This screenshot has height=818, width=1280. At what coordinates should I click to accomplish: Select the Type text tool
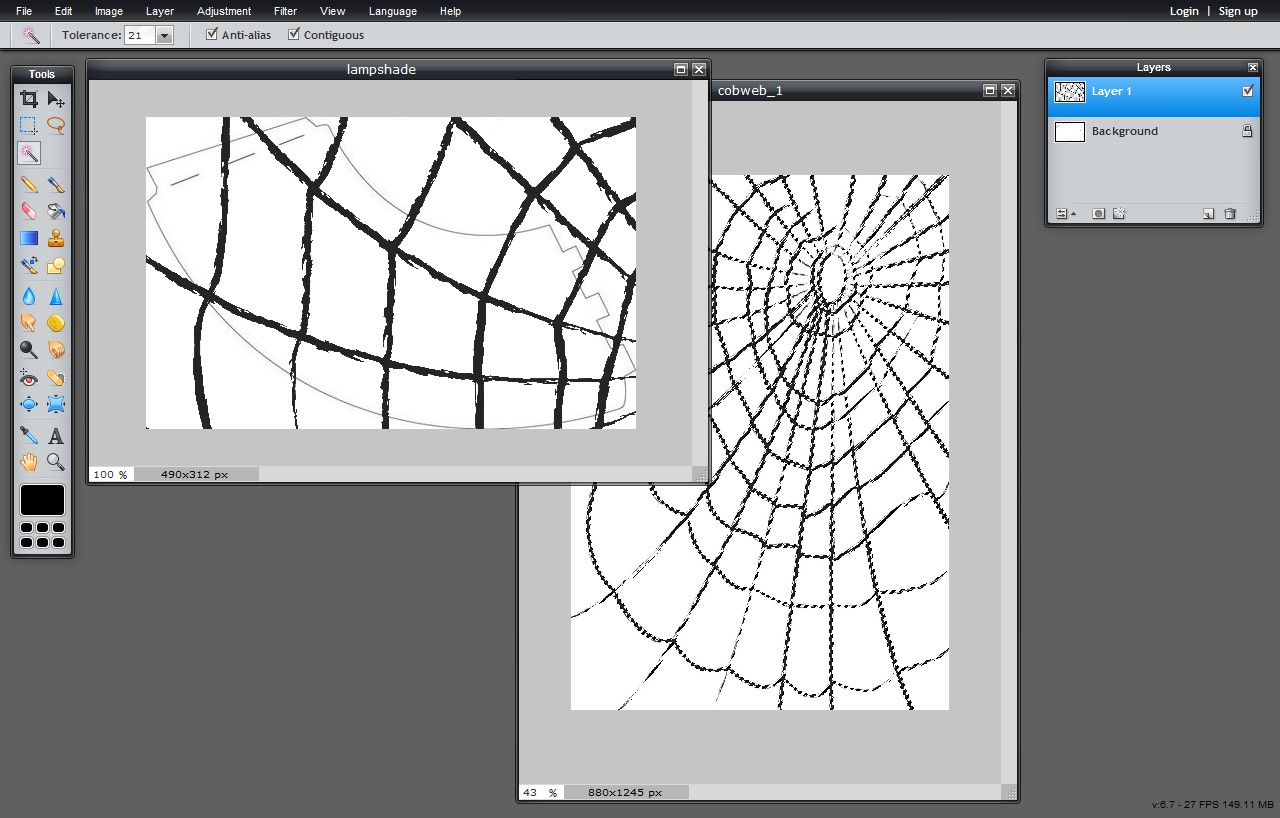click(x=56, y=436)
